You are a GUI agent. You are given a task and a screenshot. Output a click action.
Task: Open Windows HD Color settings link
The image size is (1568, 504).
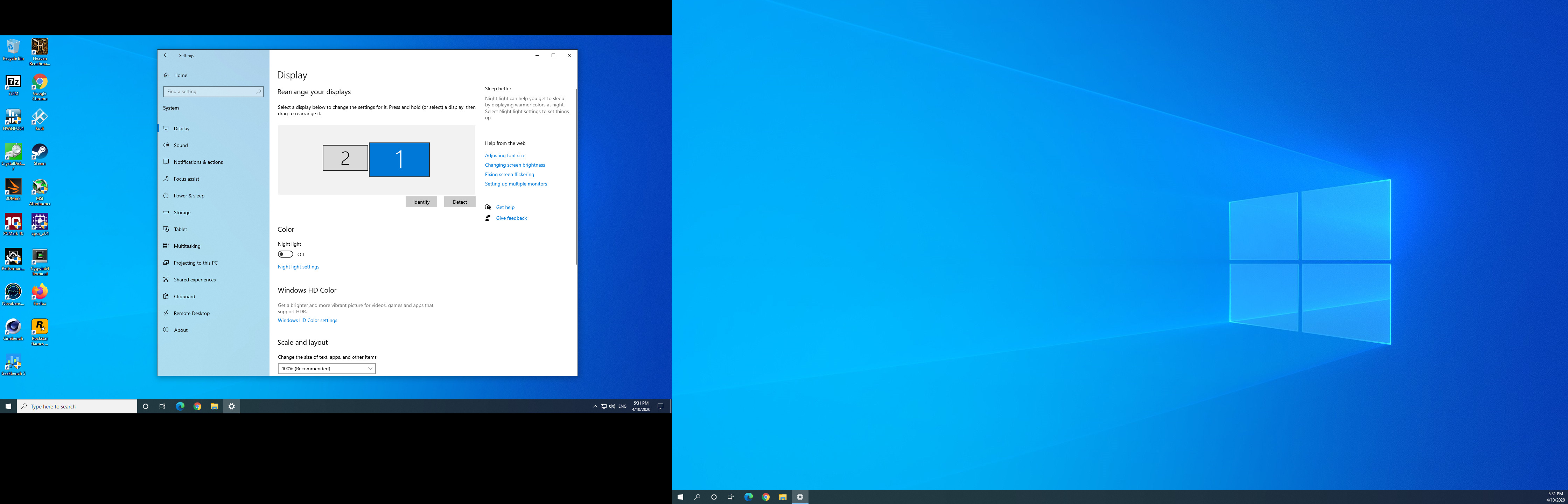[x=307, y=320]
